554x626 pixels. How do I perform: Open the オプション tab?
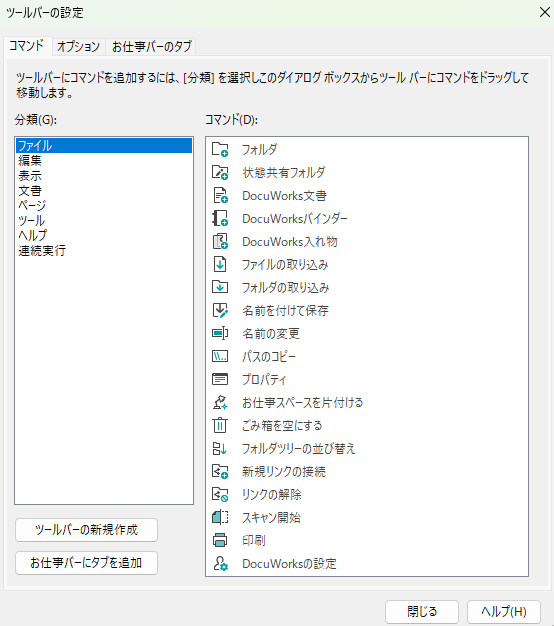pyautogui.click(x=78, y=47)
